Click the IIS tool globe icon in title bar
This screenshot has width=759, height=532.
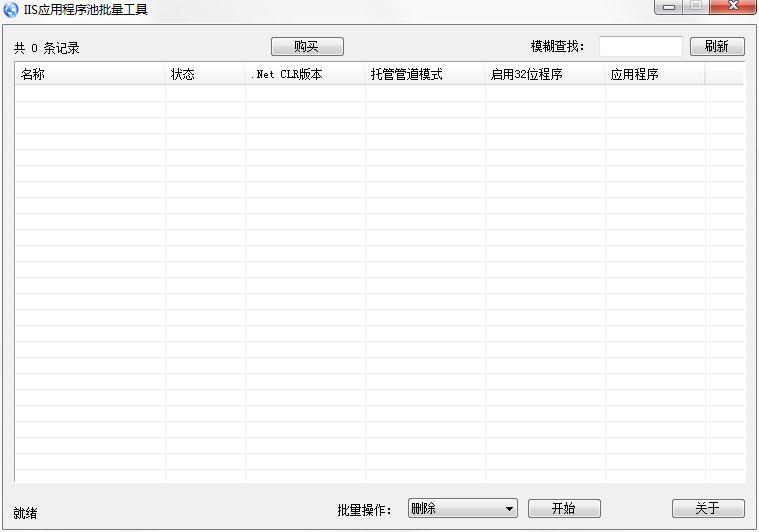pos(11,9)
